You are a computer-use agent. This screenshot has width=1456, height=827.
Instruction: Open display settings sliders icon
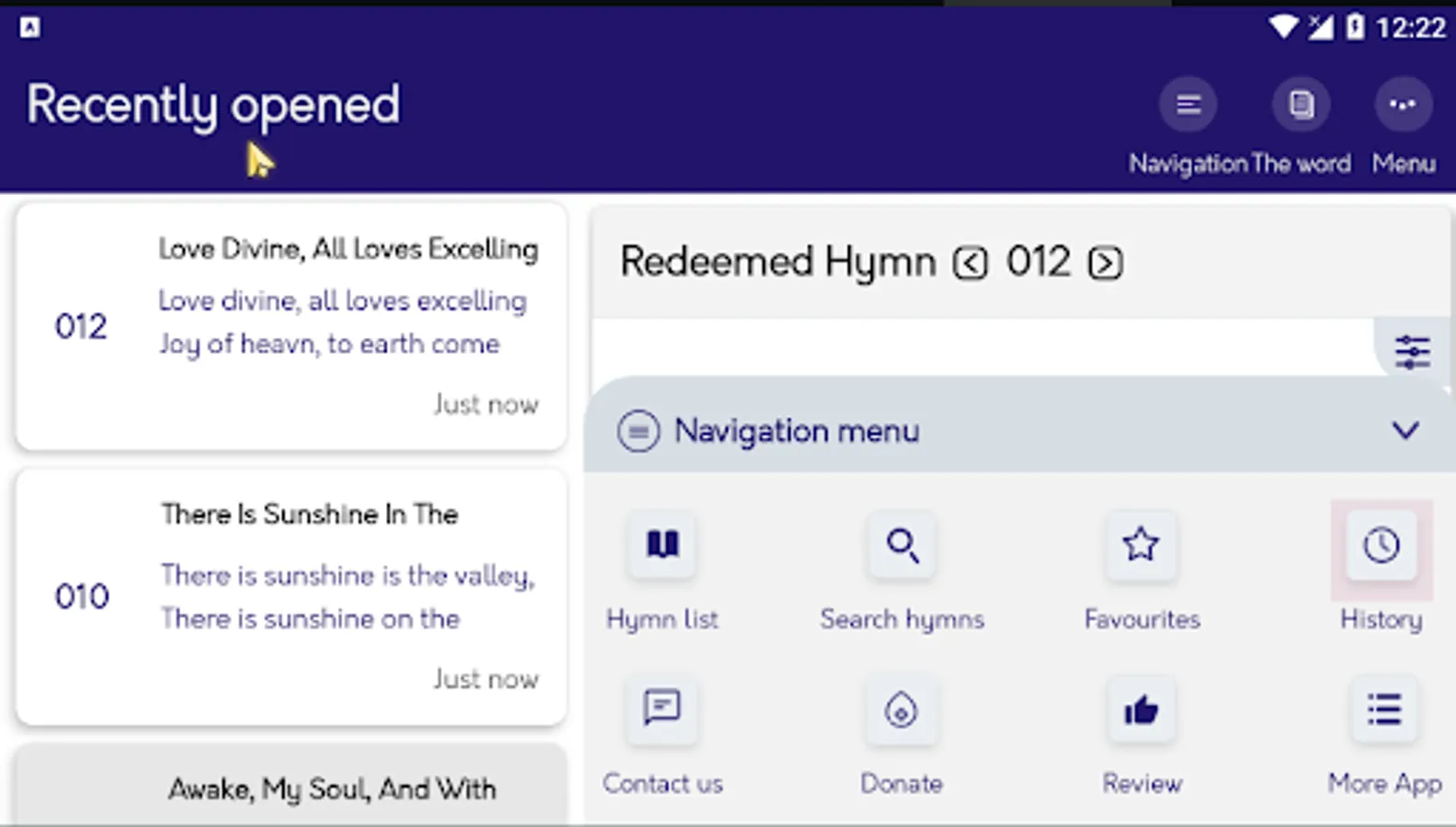pyautogui.click(x=1412, y=352)
